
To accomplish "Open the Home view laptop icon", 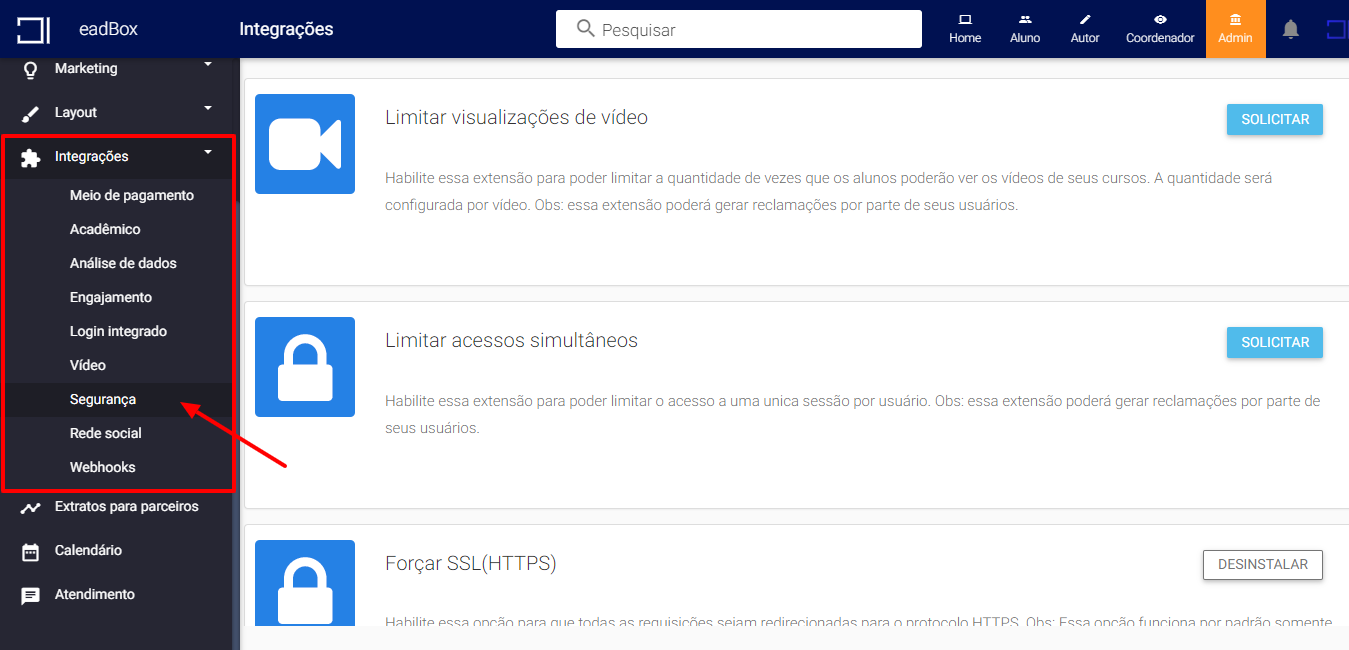I will (x=965, y=19).
